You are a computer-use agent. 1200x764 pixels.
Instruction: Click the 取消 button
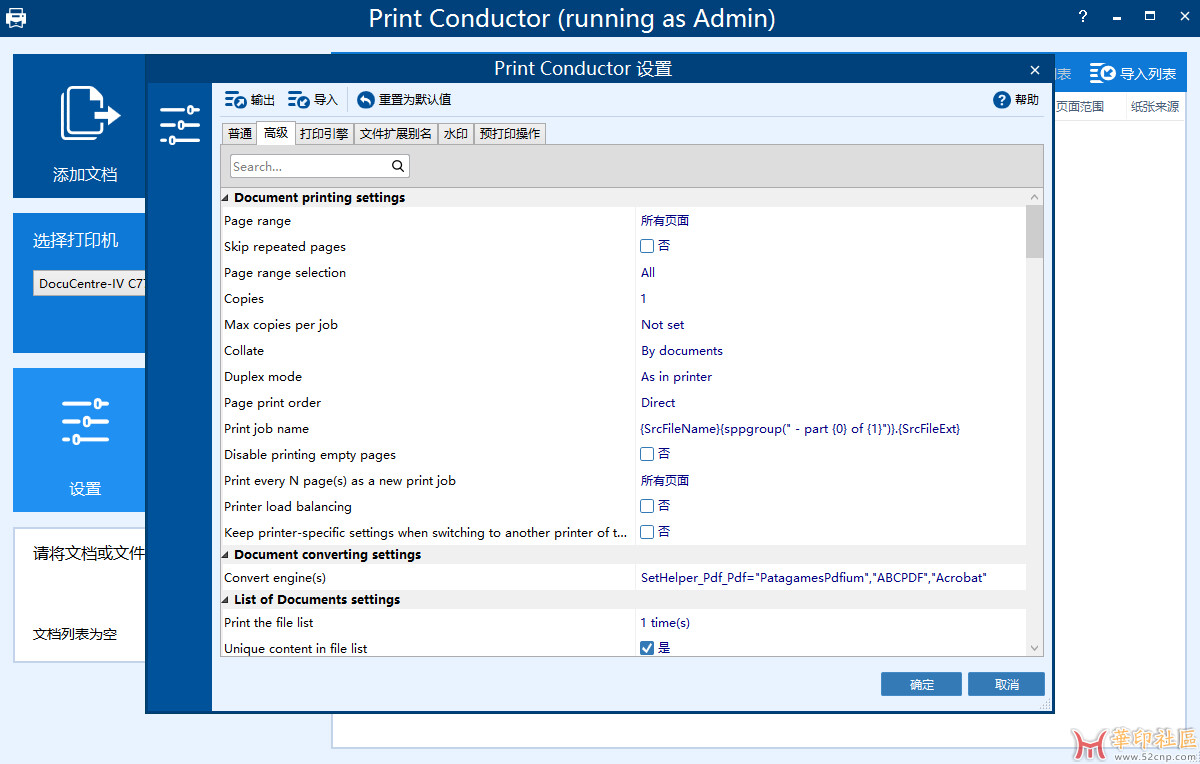click(x=1007, y=684)
